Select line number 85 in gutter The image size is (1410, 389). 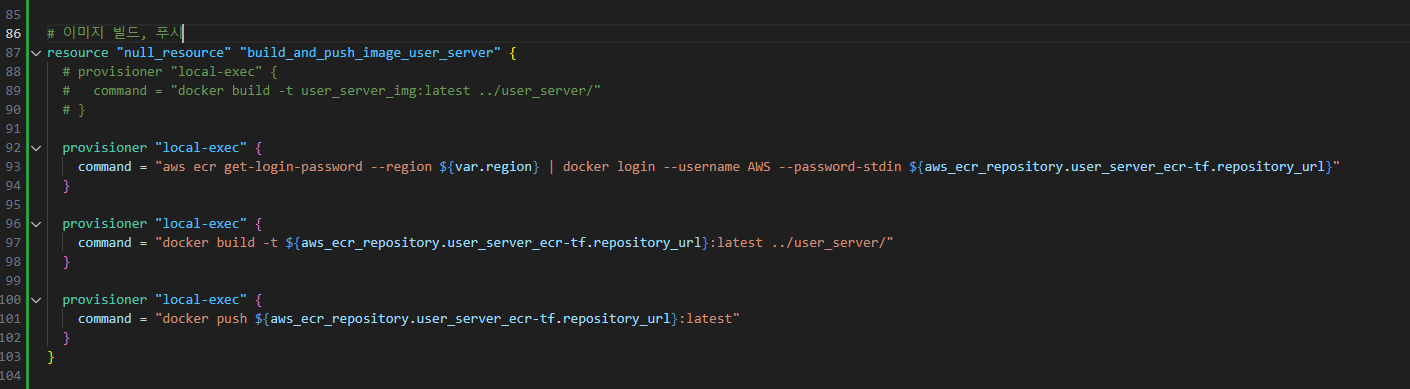coord(13,14)
